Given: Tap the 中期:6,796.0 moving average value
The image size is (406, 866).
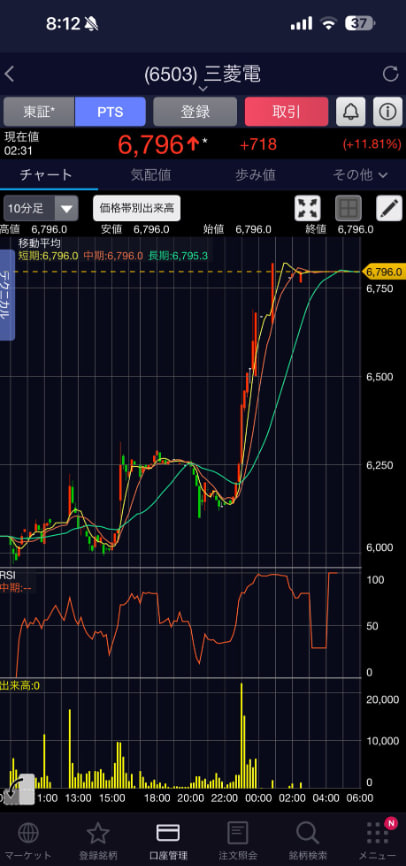Looking at the screenshot, I should pyautogui.click(x=113, y=256).
